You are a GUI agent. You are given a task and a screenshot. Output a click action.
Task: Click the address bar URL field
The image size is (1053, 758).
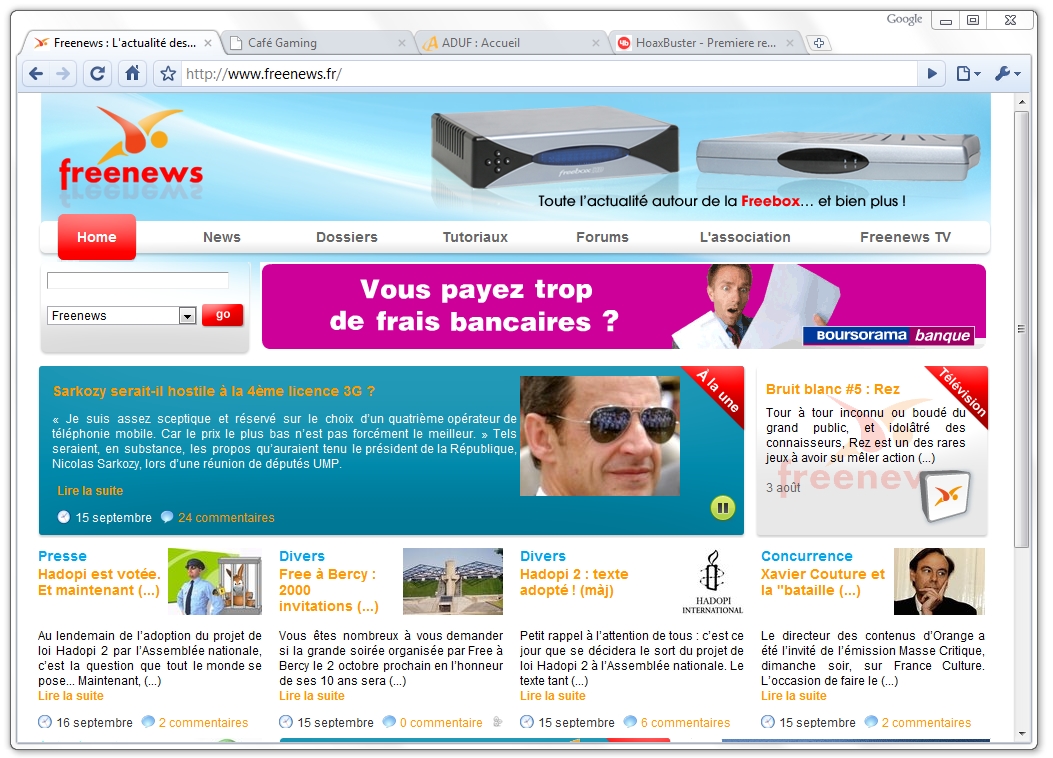point(547,74)
